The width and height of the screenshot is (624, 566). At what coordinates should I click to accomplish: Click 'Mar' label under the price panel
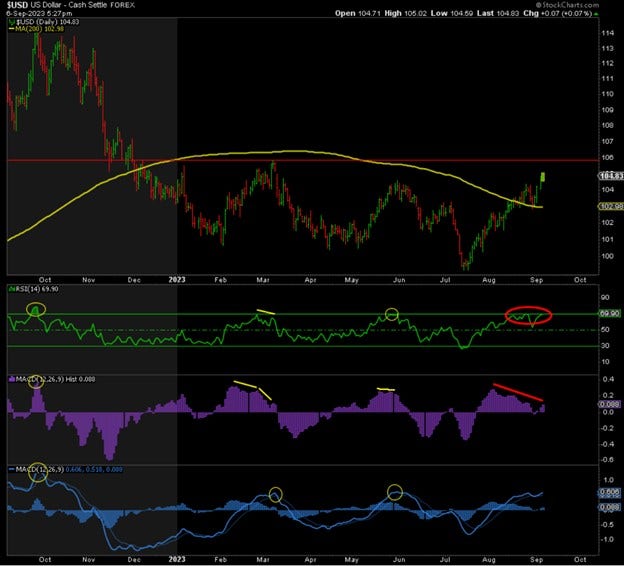click(263, 280)
